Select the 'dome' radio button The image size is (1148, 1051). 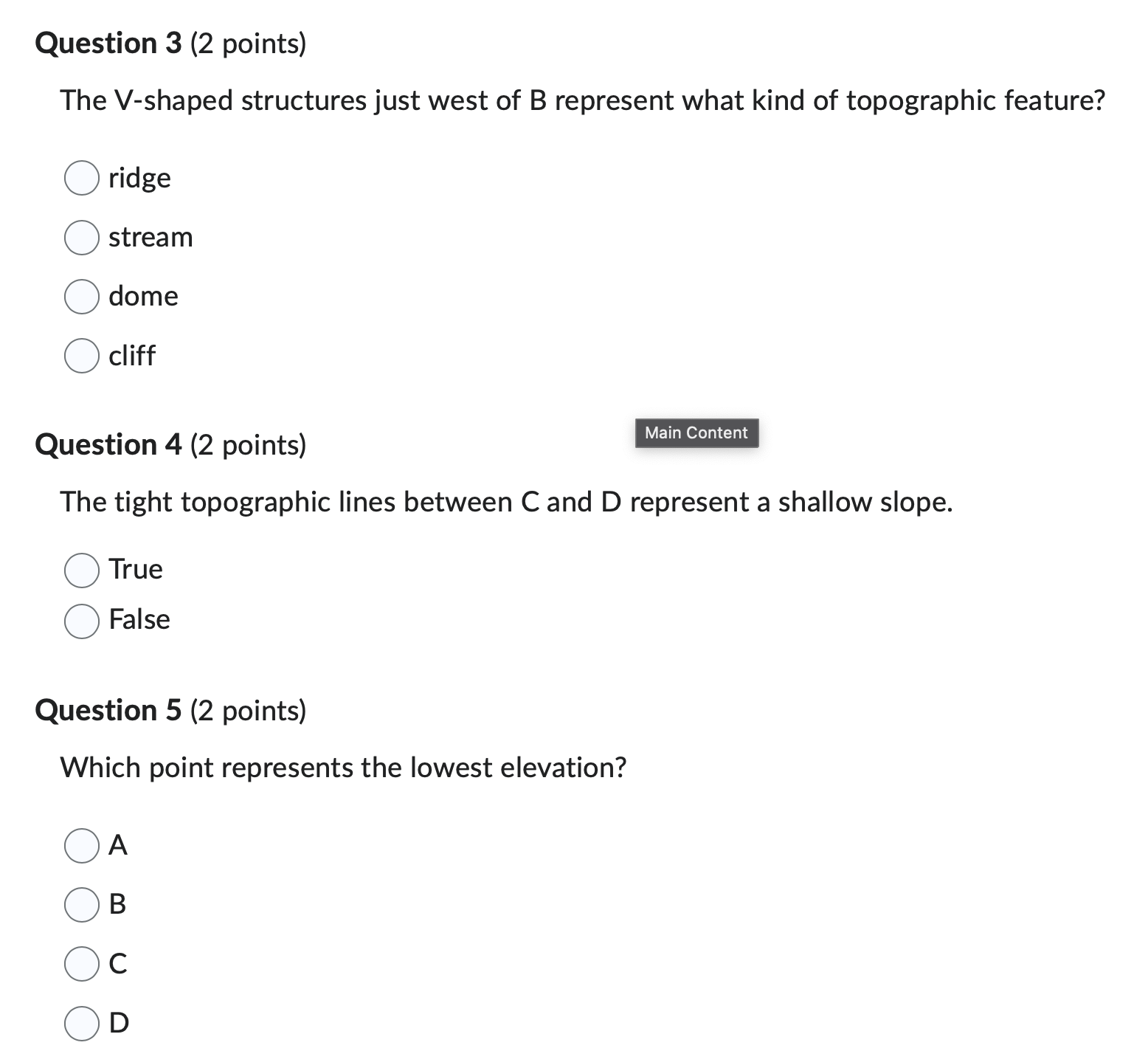pyautogui.click(x=81, y=297)
